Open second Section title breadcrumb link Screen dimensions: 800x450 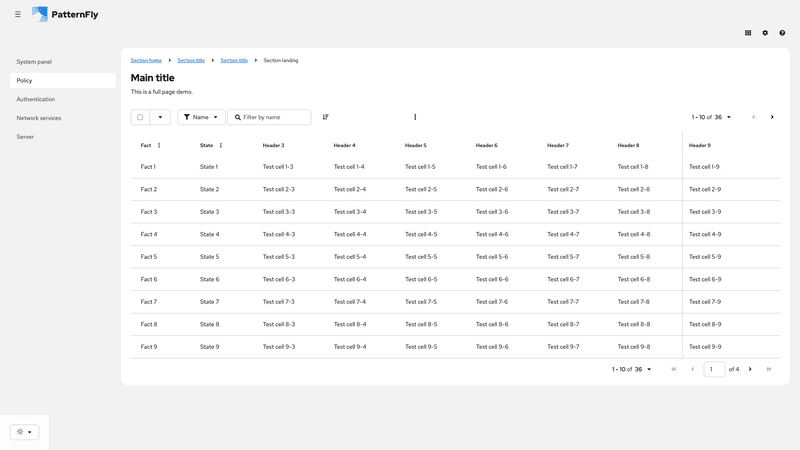234,60
